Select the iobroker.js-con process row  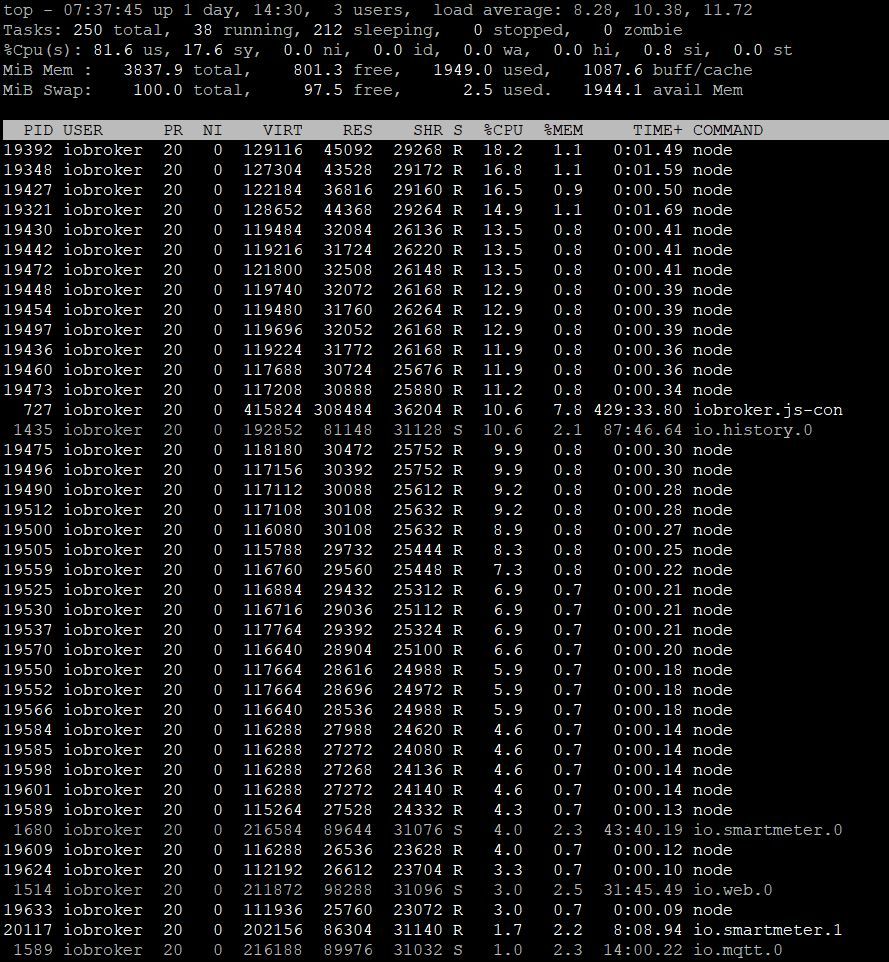[x=423, y=410]
